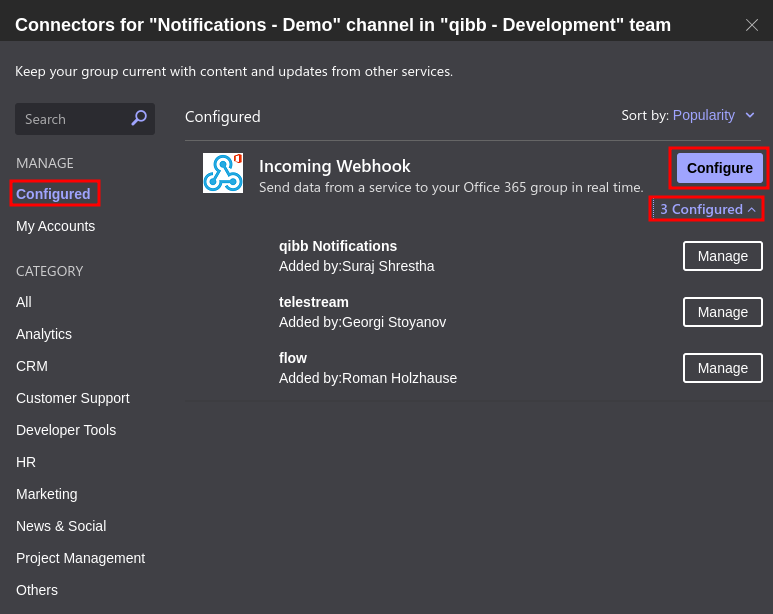The height and width of the screenshot is (614, 773).
Task: Collapse the 3 Configured list
Action: tap(707, 209)
